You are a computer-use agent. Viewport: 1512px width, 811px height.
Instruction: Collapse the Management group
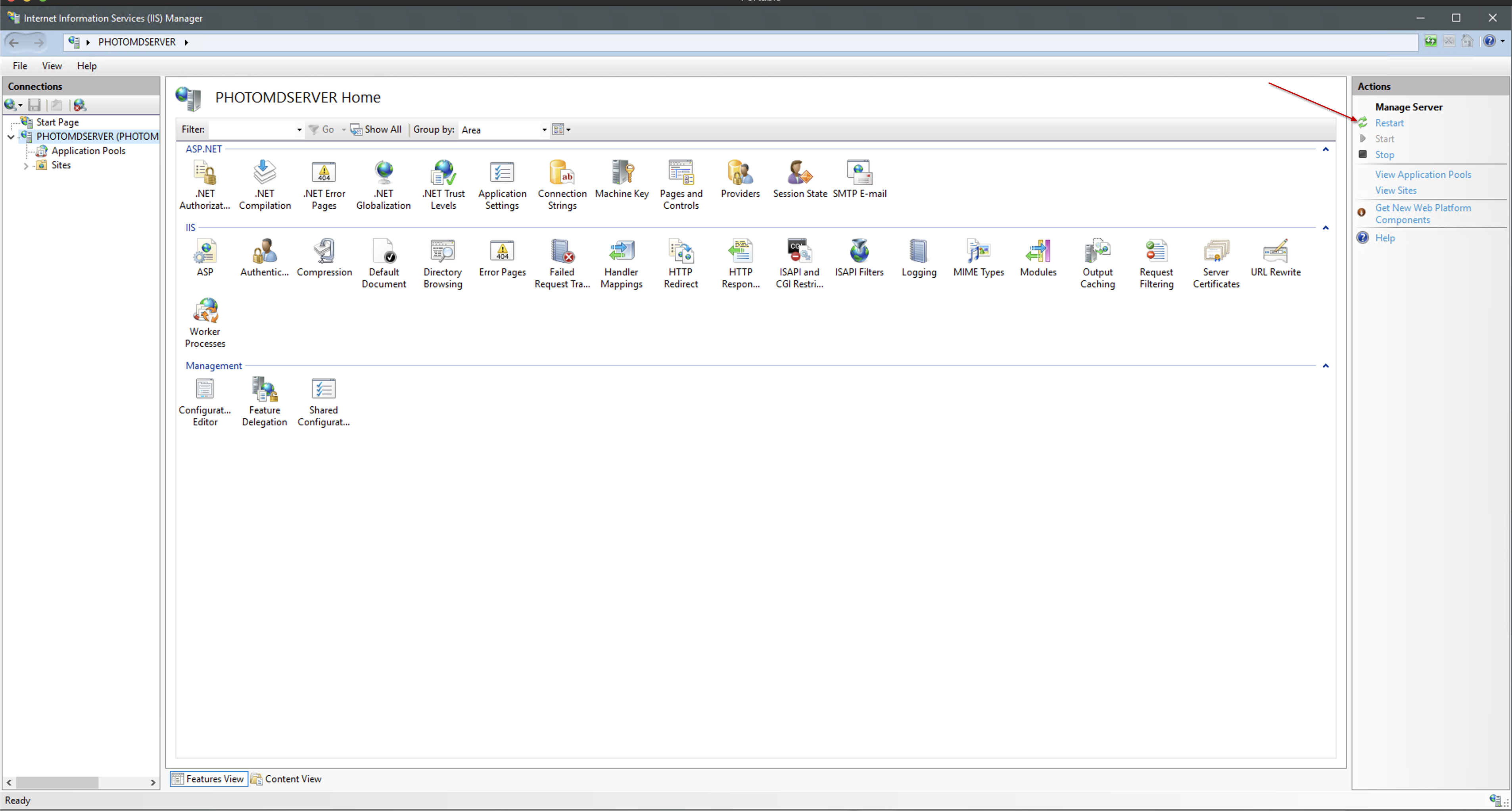tap(1325, 366)
